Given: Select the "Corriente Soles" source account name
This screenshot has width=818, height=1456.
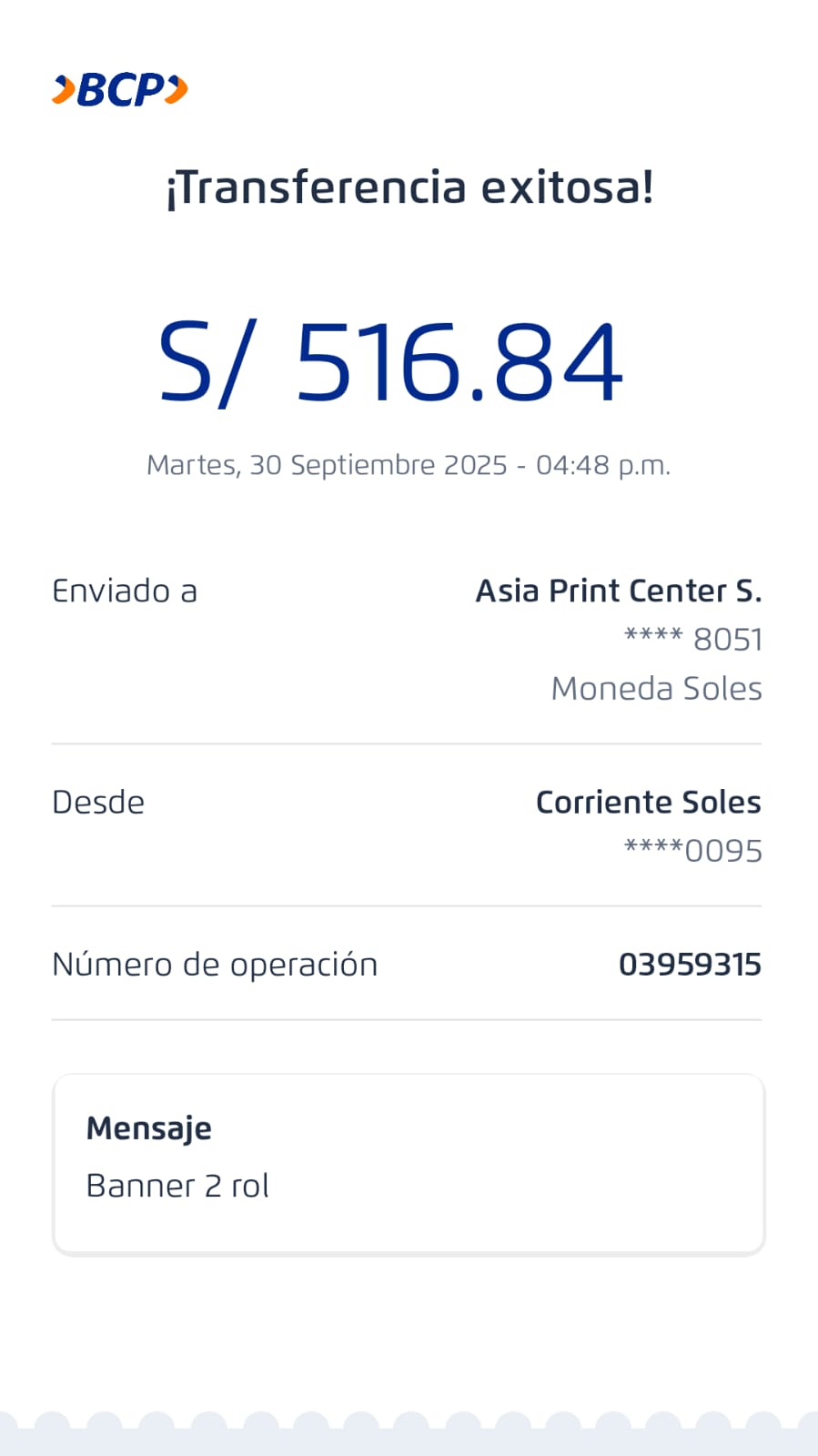Looking at the screenshot, I should [x=648, y=803].
